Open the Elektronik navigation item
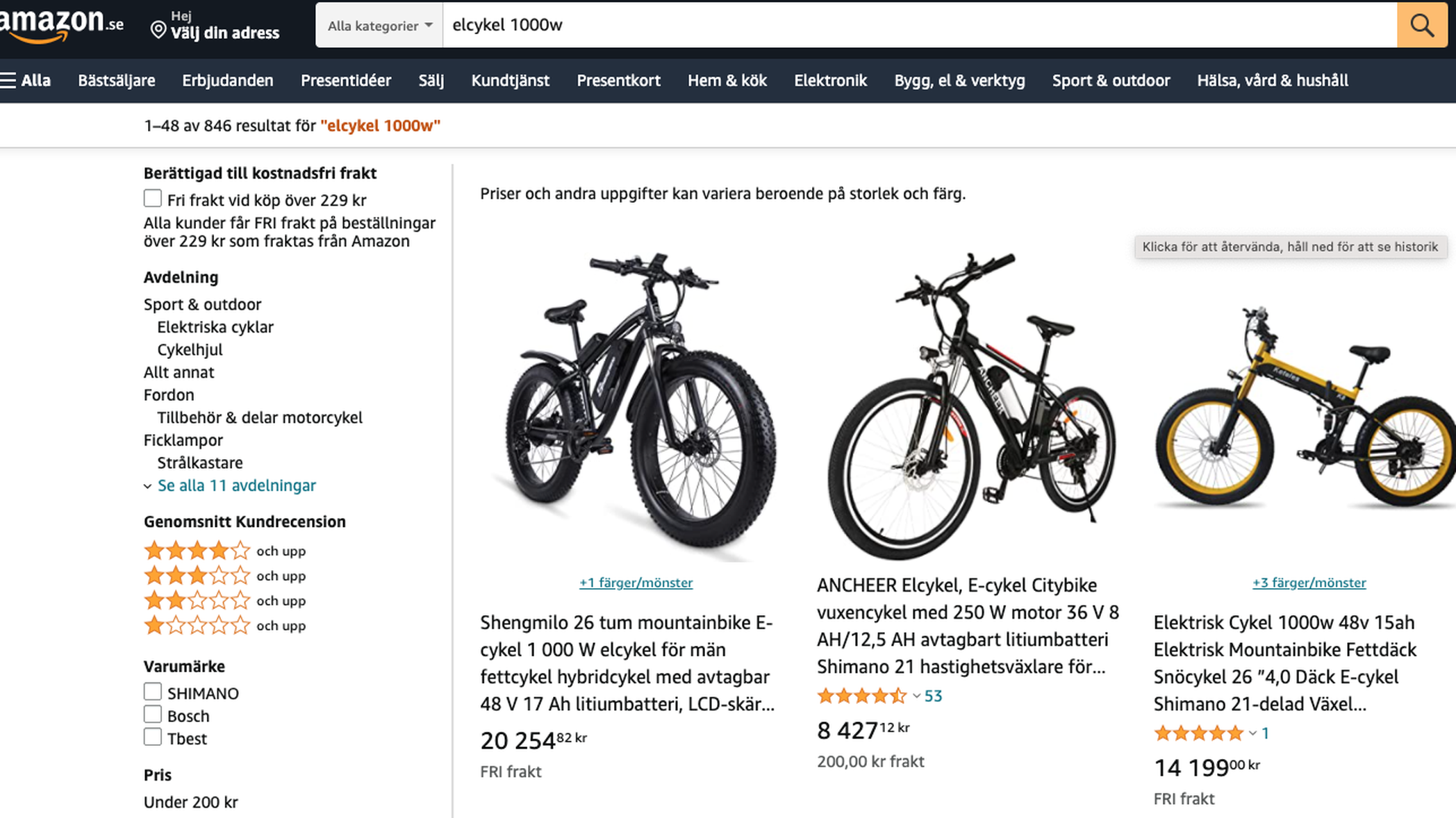 coord(830,81)
